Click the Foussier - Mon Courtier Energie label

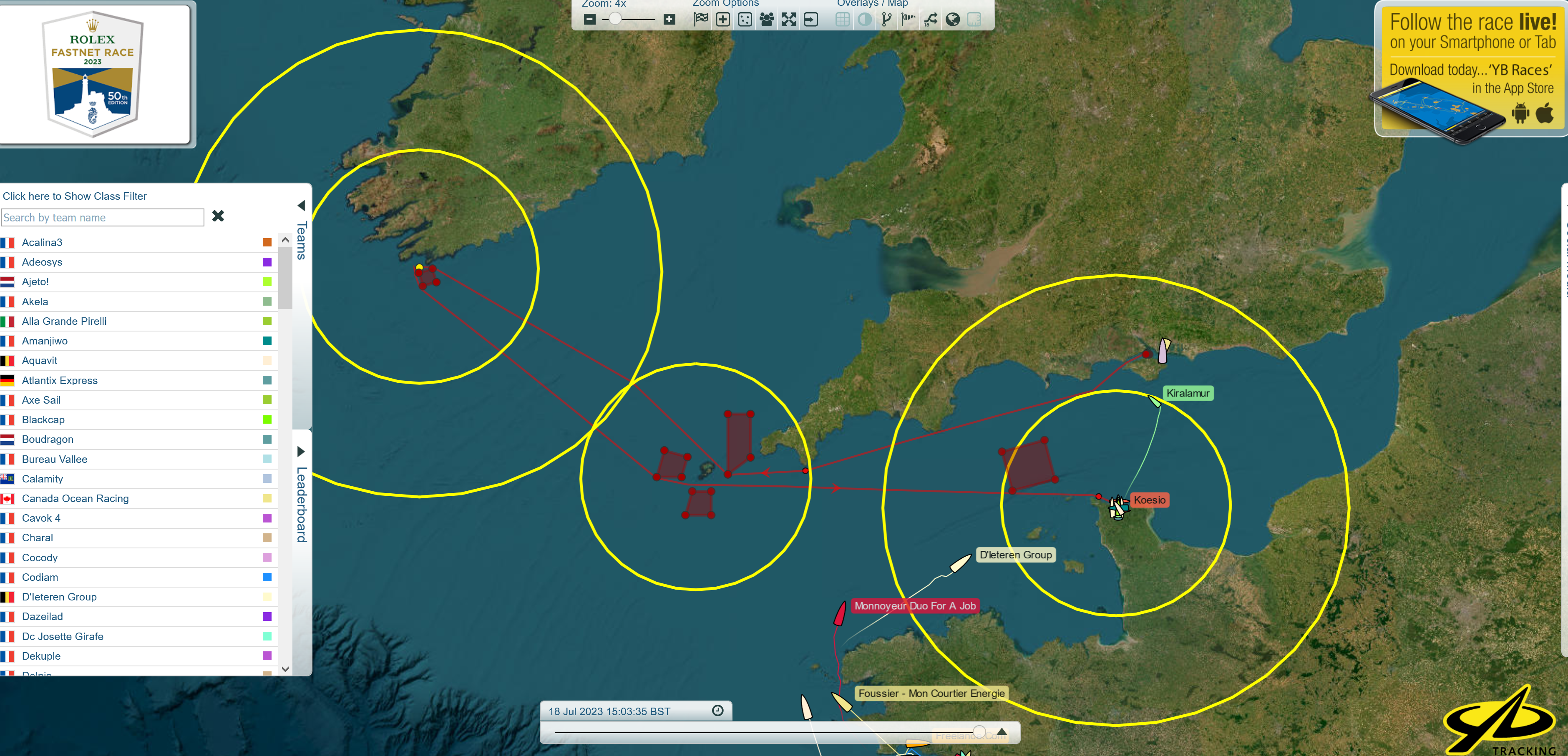tap(931, 693)
